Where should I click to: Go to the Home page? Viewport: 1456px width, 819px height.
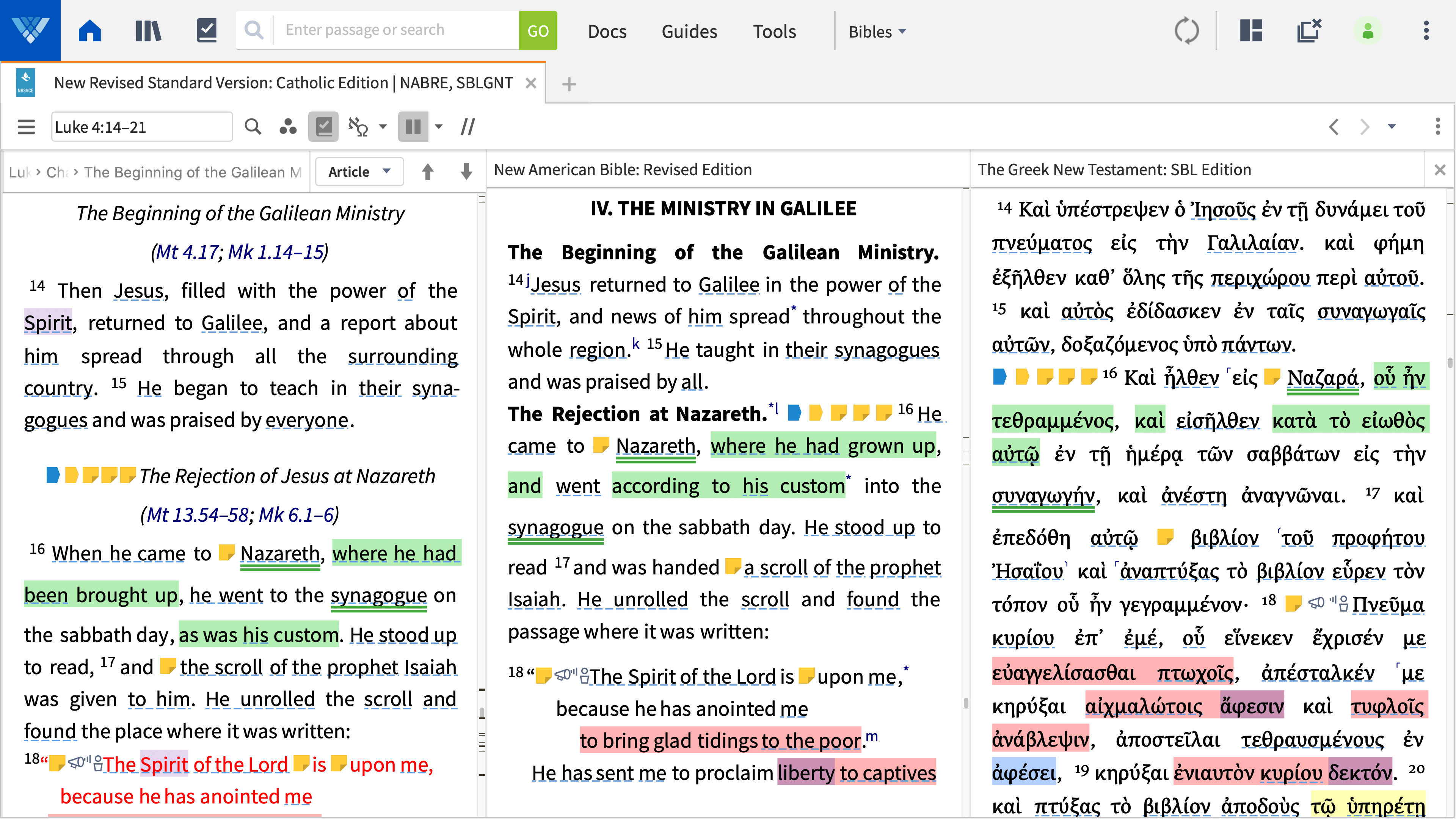(x=90, y=30)
